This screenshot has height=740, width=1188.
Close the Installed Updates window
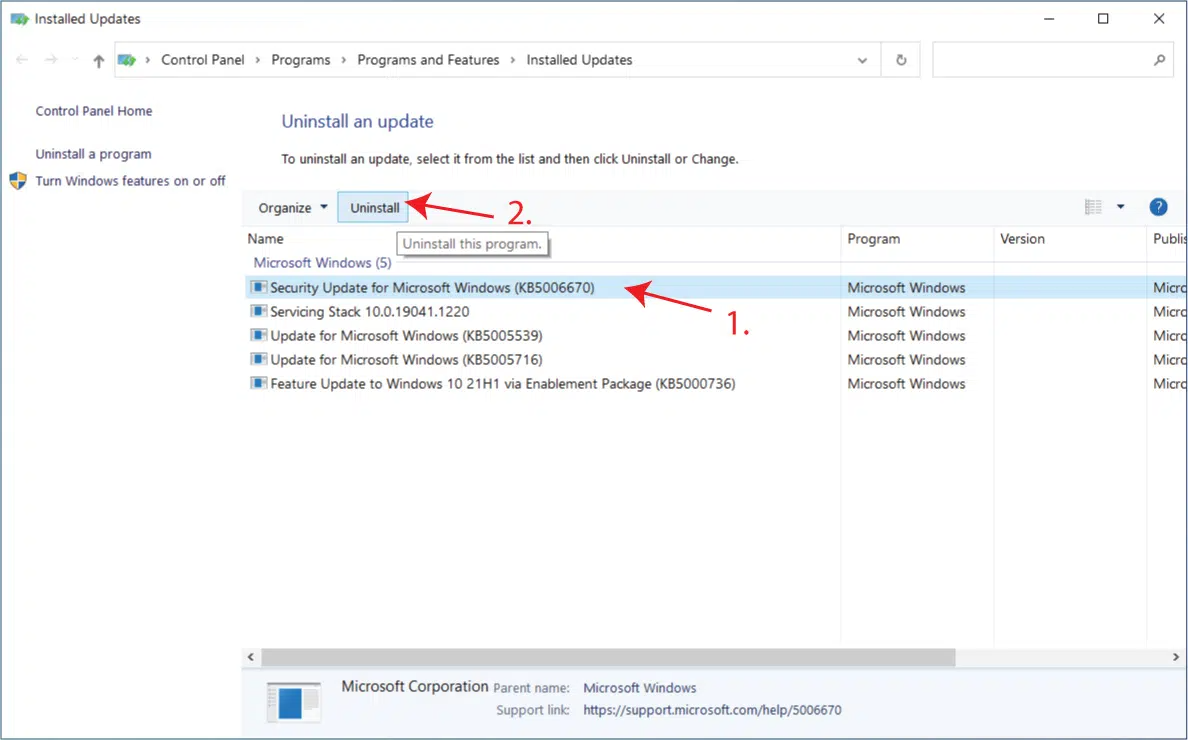1159,19
